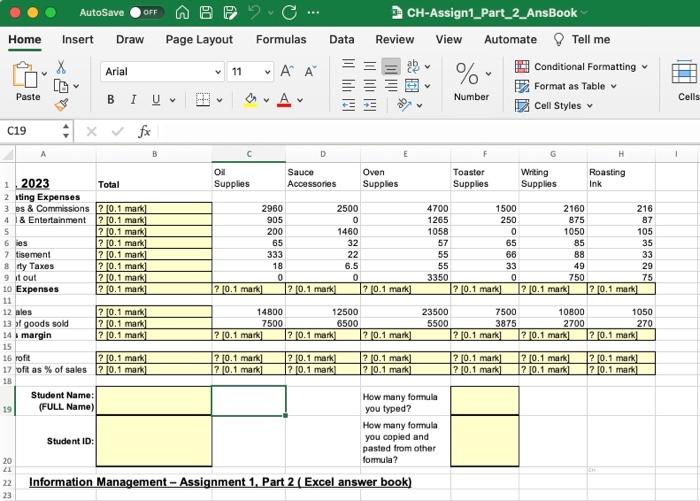Click the Paste button
The width and height of the screenshot is (700, 501).
click(x=28, y=80)
